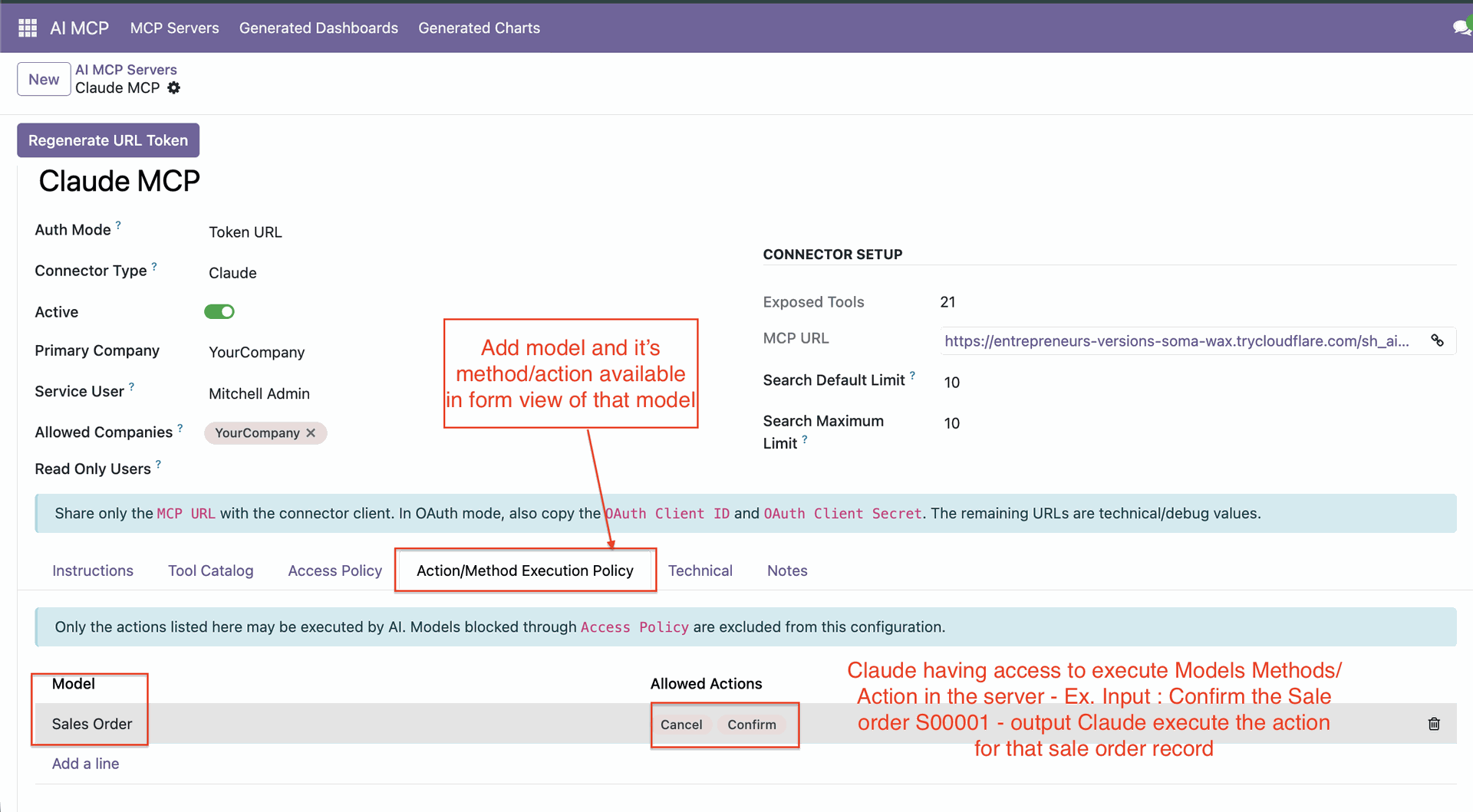Show the Allowed Companies help tooltip icon

pyautogui.click(x=180, y=428)
